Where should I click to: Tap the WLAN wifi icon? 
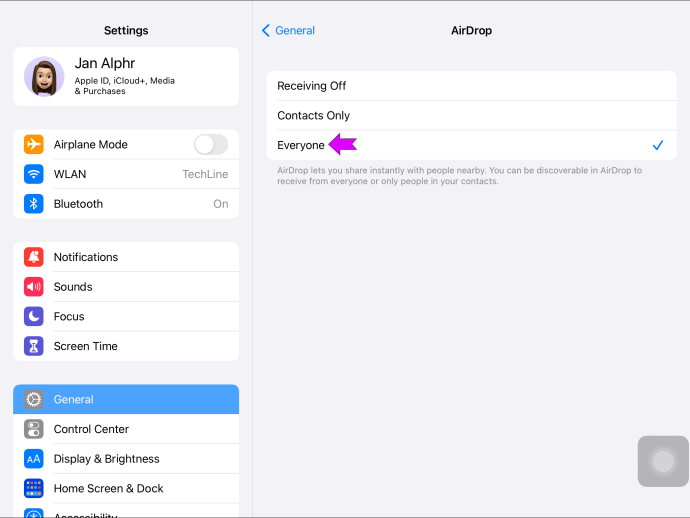pos(34,174)
